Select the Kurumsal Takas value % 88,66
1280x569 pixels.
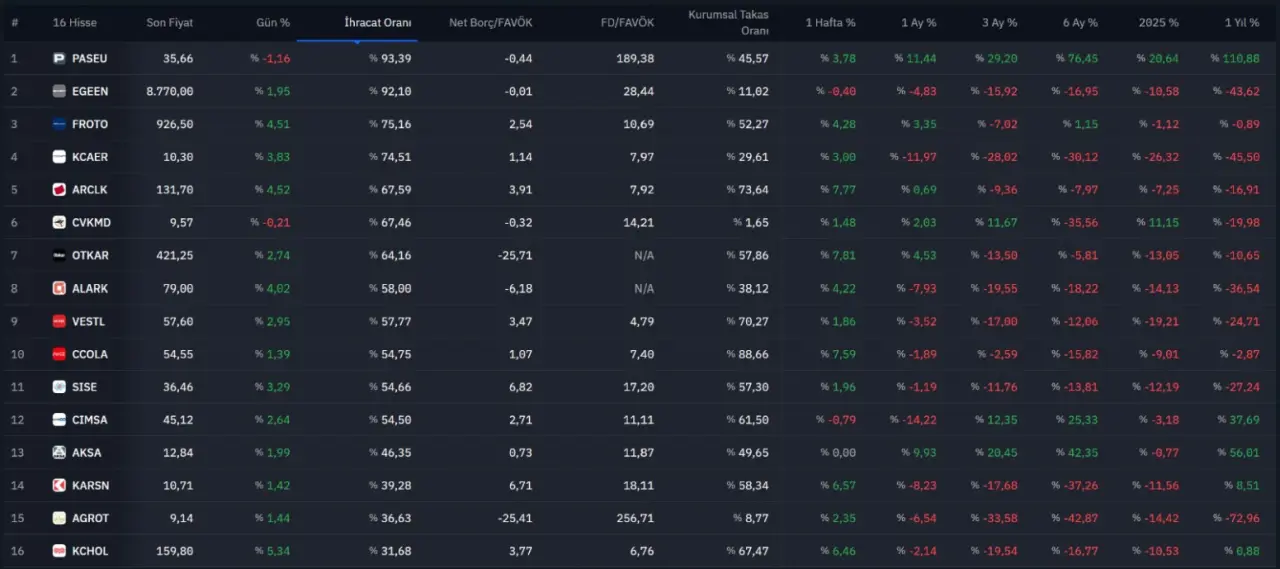747,354
